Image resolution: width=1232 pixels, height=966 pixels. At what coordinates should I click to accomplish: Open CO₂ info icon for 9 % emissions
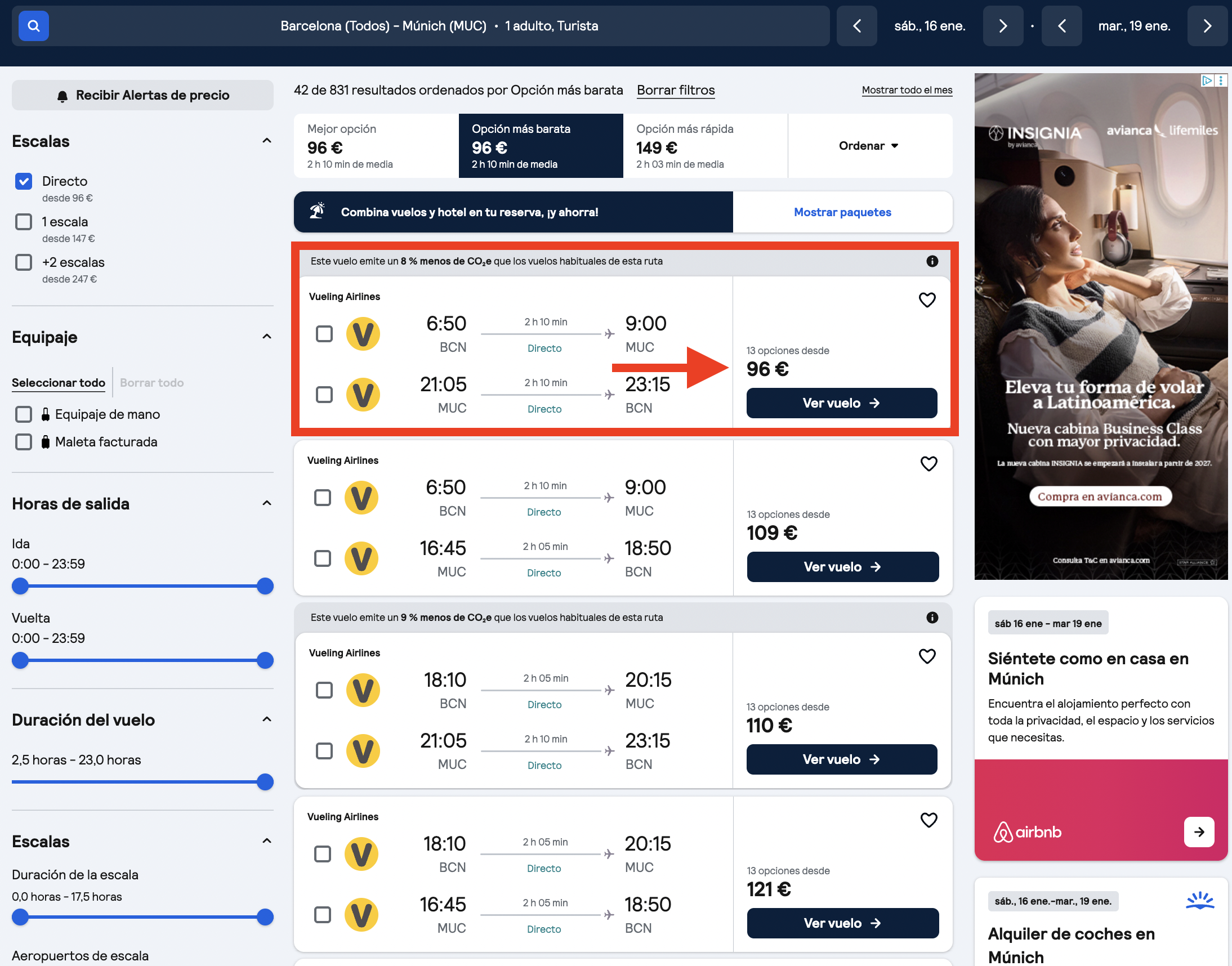[932, 618]
